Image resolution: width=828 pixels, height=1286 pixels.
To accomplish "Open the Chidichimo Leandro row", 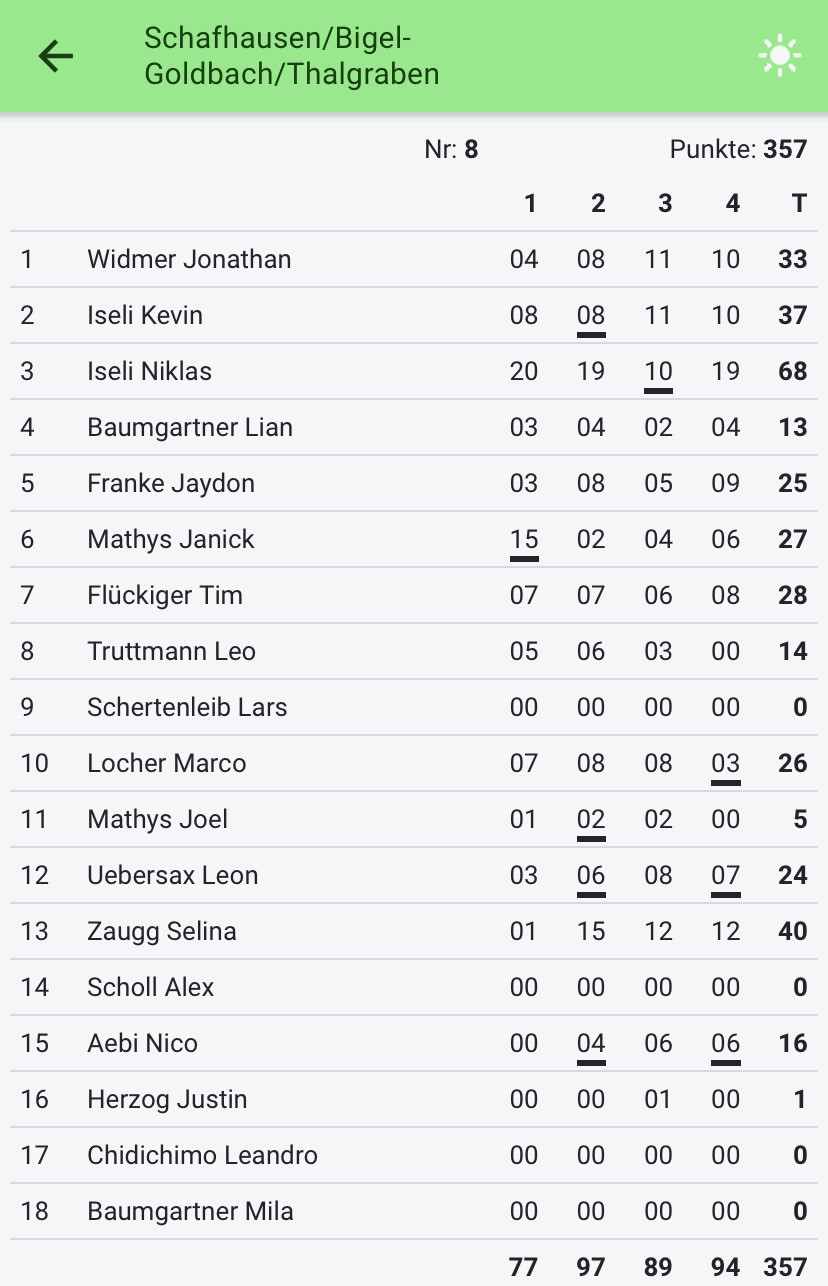I will [414, 1155].
